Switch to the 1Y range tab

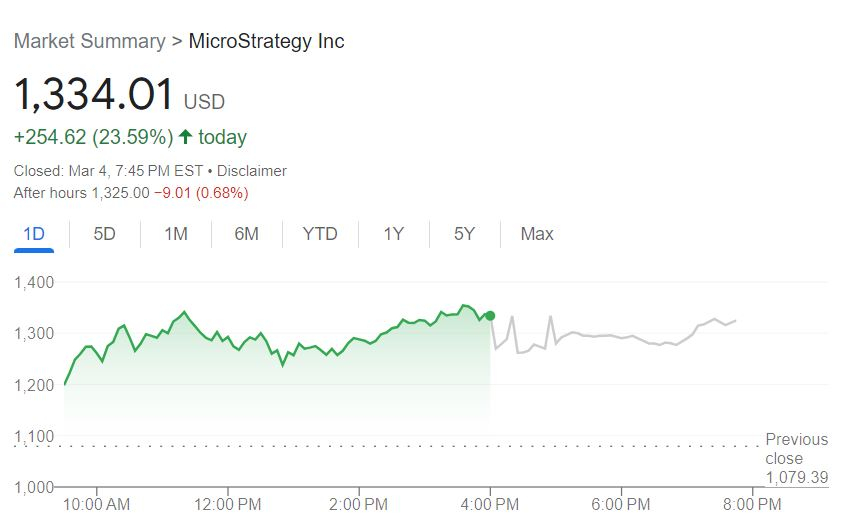pos(393,234)
